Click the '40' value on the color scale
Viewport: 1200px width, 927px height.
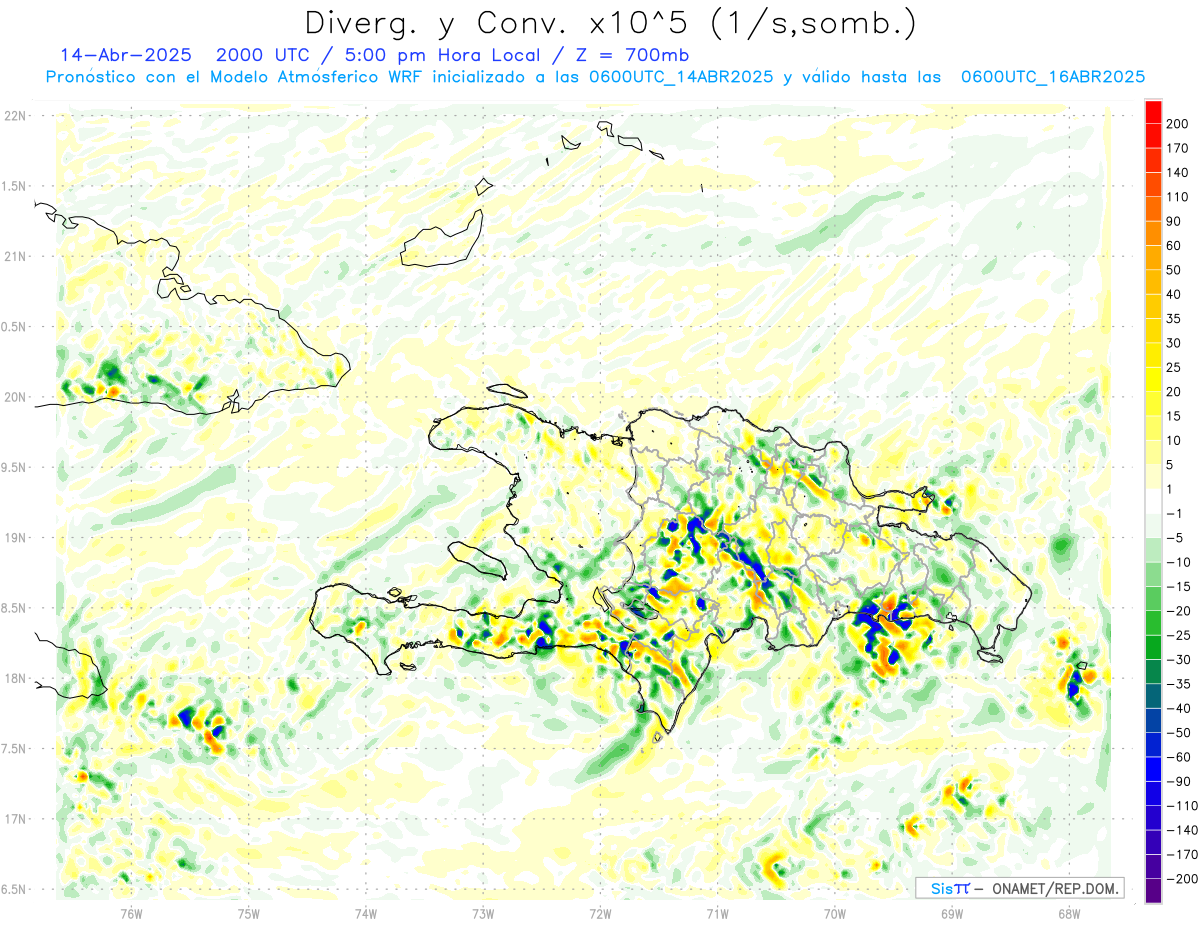click(1173, 295)
